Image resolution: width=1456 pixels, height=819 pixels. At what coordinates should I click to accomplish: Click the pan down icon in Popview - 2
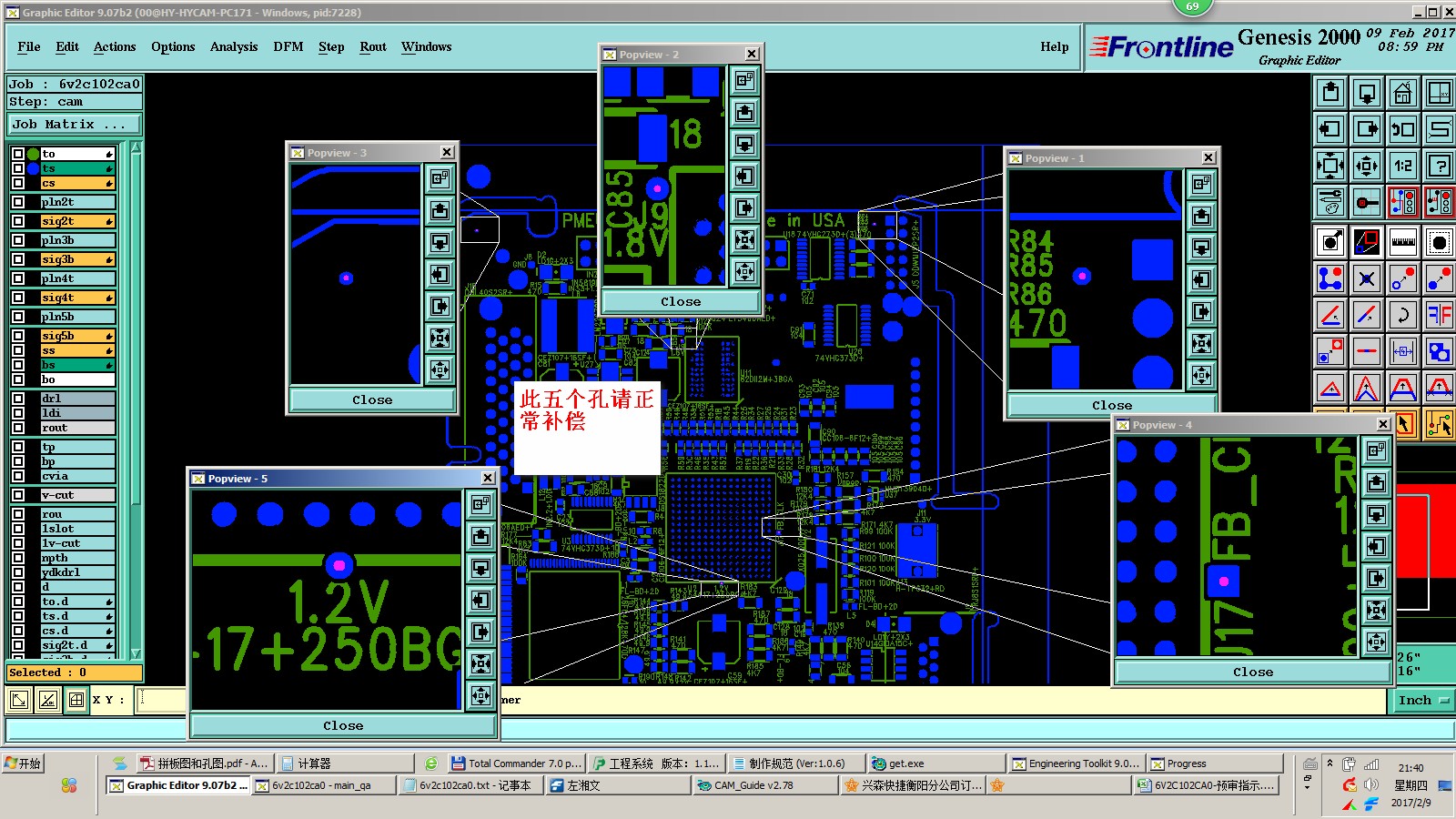click(744, 144)
